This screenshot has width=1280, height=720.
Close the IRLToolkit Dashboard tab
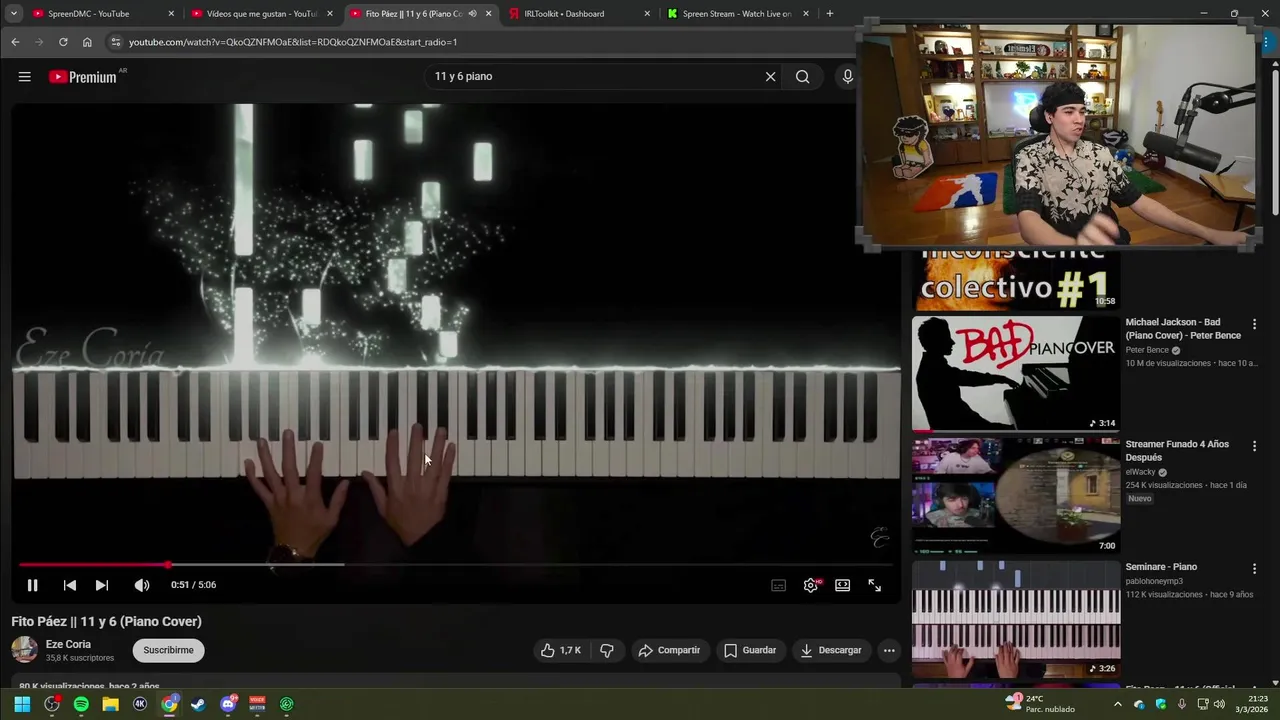[647, 14]
